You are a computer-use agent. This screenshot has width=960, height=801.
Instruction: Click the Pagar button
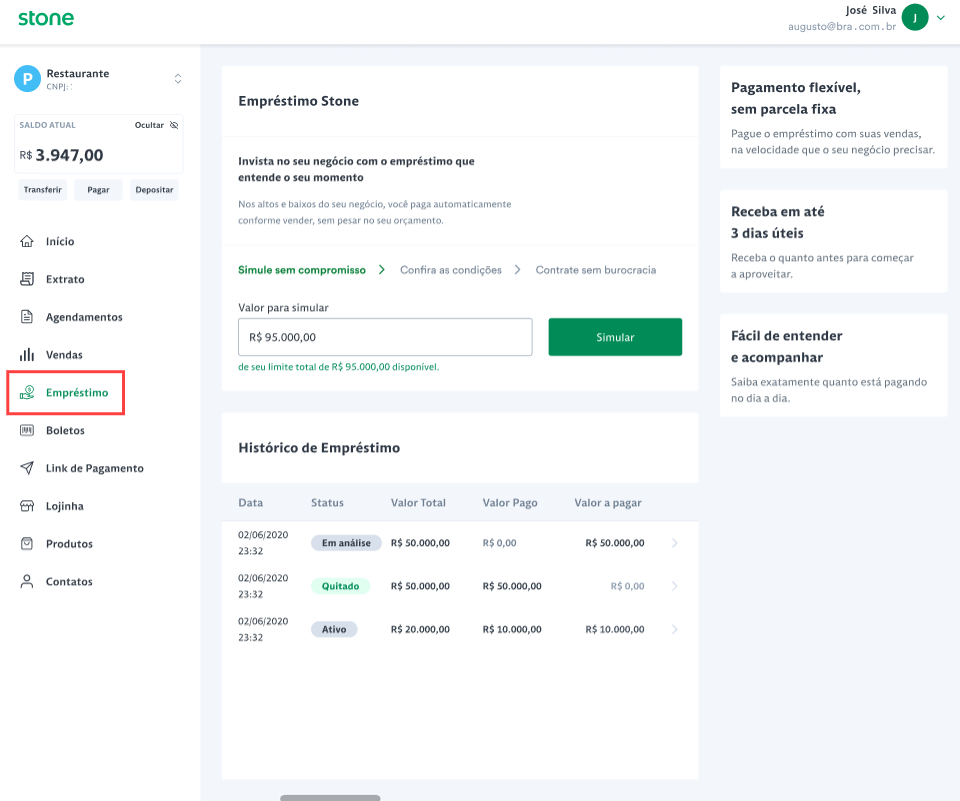click(98, 190)
